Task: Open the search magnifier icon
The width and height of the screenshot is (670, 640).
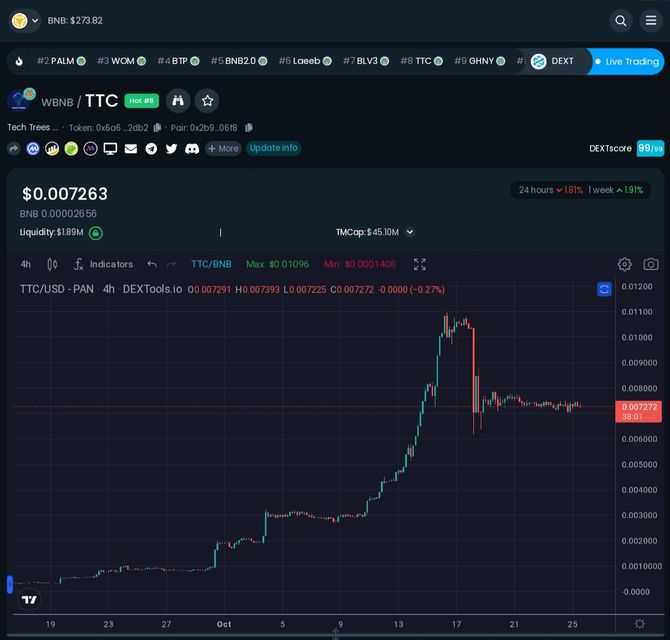Action: click(620, 21)
